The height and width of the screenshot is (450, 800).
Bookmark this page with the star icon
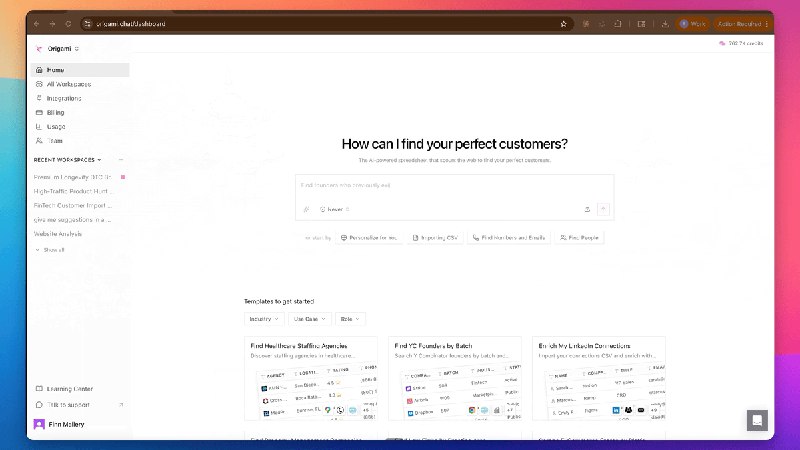(x=564, y=23)
